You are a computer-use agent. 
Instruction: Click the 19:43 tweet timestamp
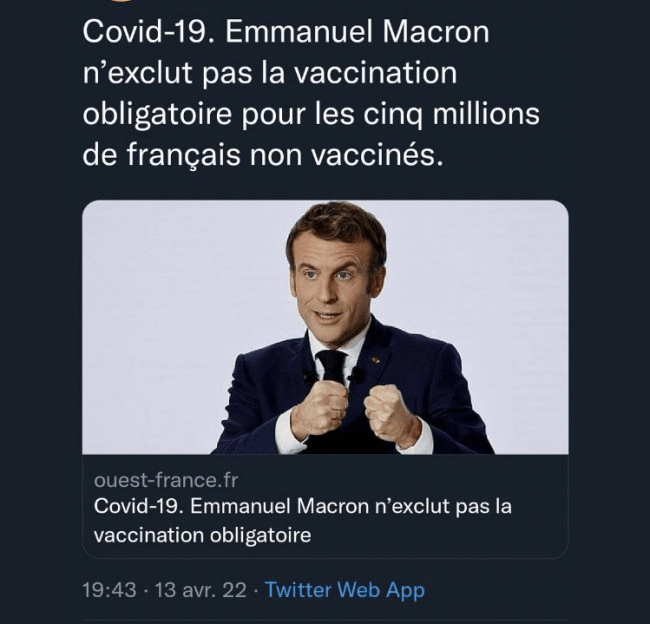click(x=107, y=590)
